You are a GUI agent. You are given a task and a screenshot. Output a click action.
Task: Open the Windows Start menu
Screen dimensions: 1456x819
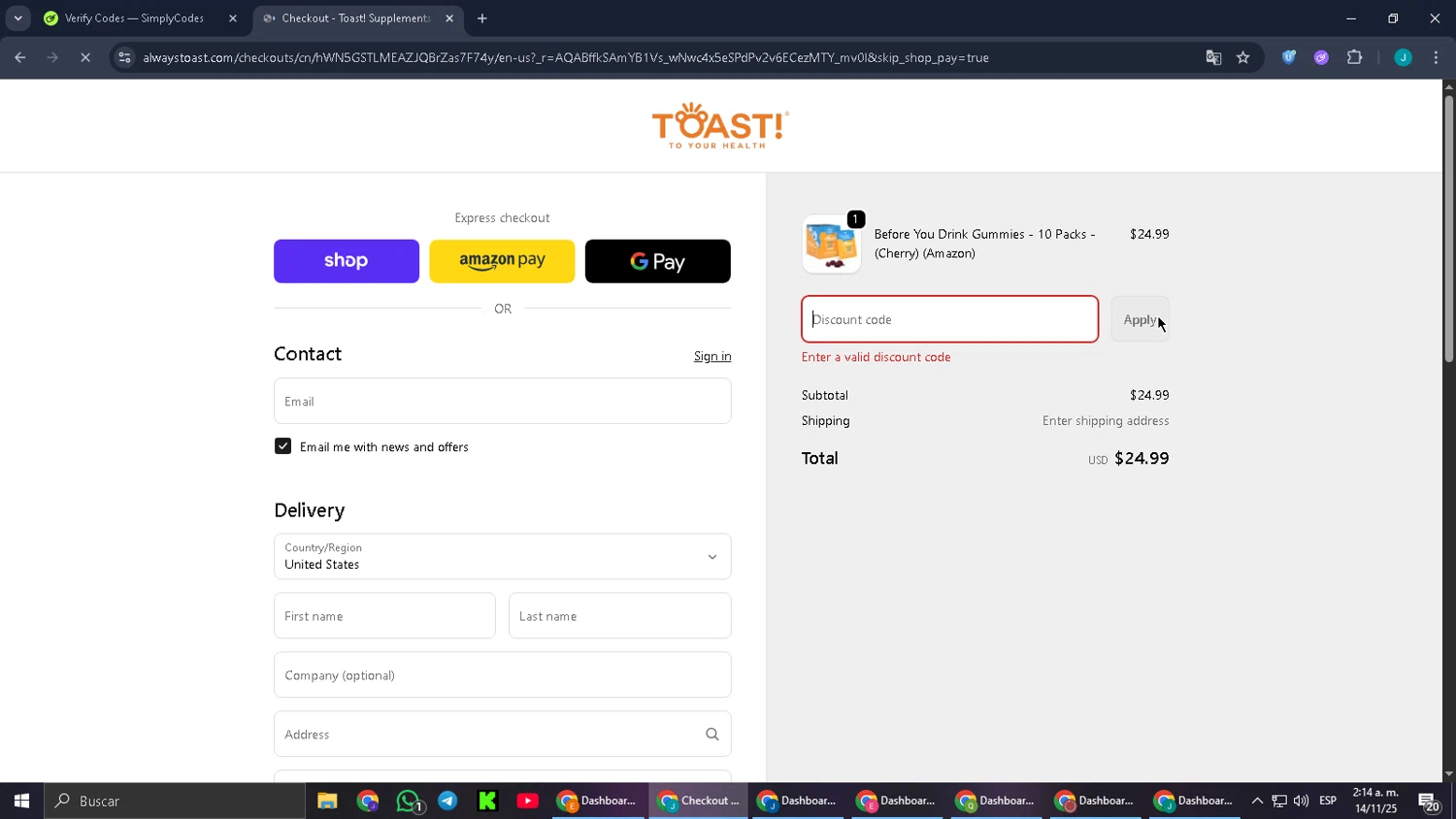pos(21,801)
